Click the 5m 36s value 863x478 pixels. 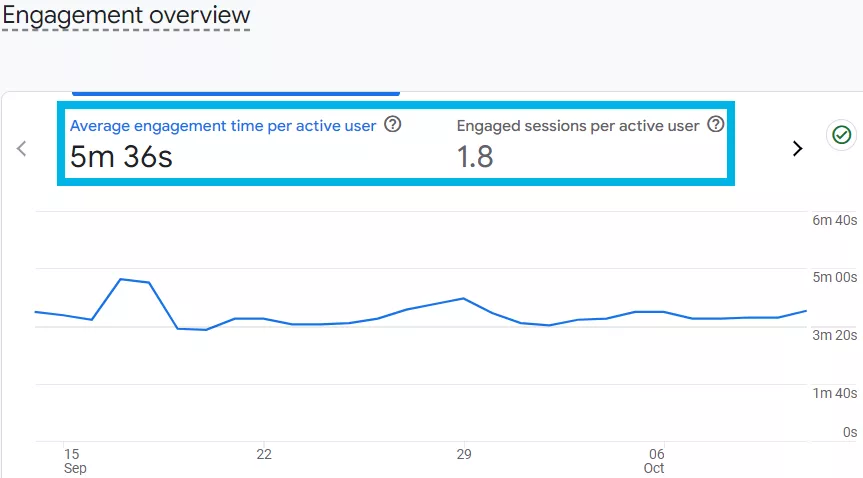121,157
